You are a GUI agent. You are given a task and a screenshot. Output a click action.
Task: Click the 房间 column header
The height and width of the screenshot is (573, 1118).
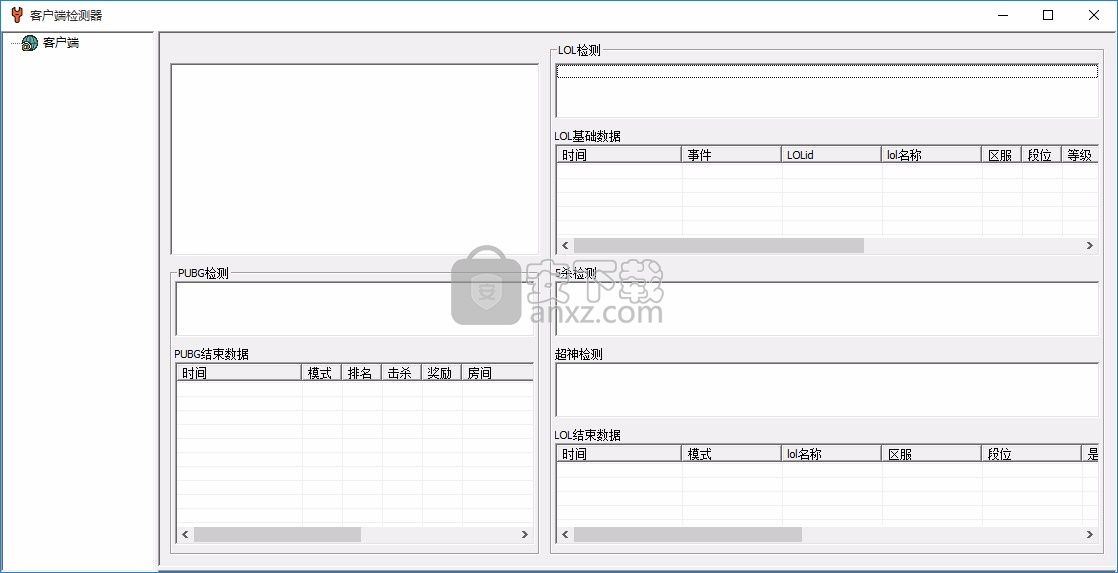pos(497,373)
